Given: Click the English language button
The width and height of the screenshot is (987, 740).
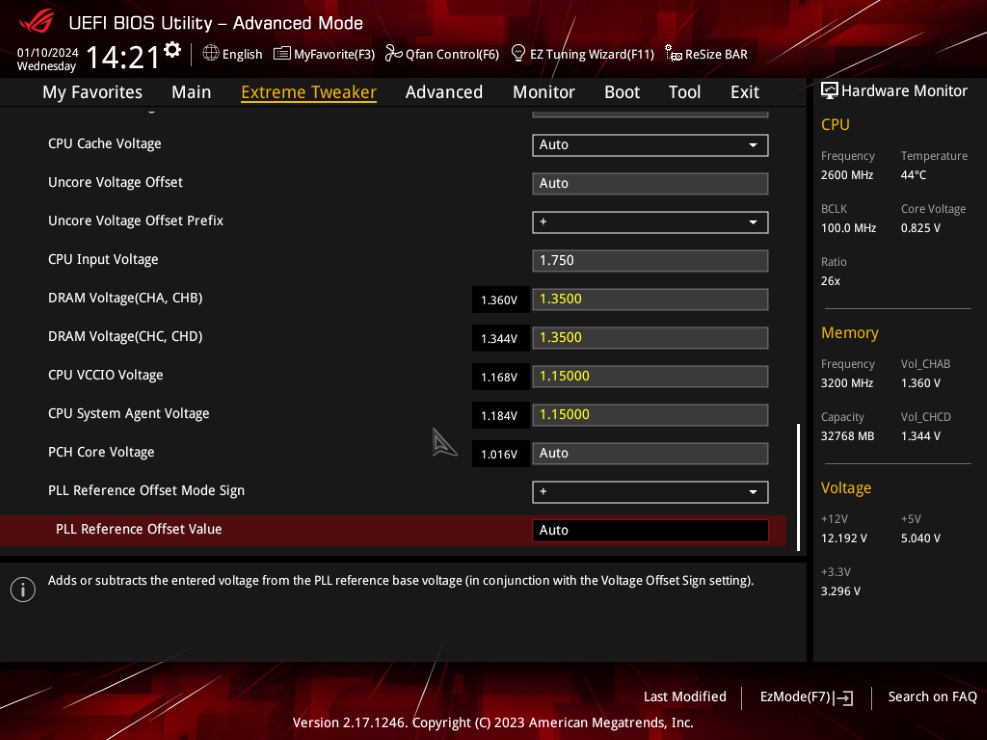Looking at the screenshot, I should coord(242,54).
